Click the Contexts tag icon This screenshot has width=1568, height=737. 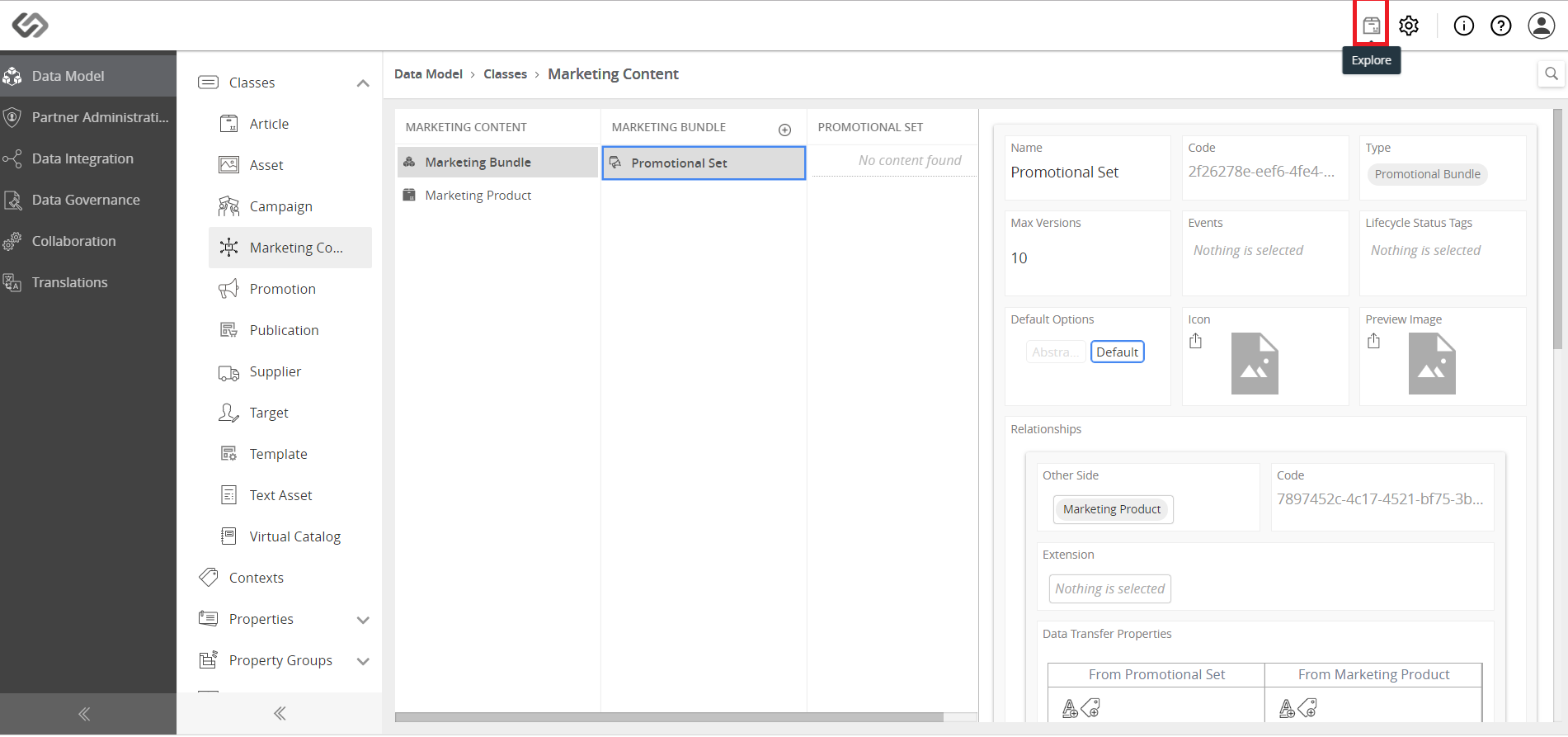(209, 577)
